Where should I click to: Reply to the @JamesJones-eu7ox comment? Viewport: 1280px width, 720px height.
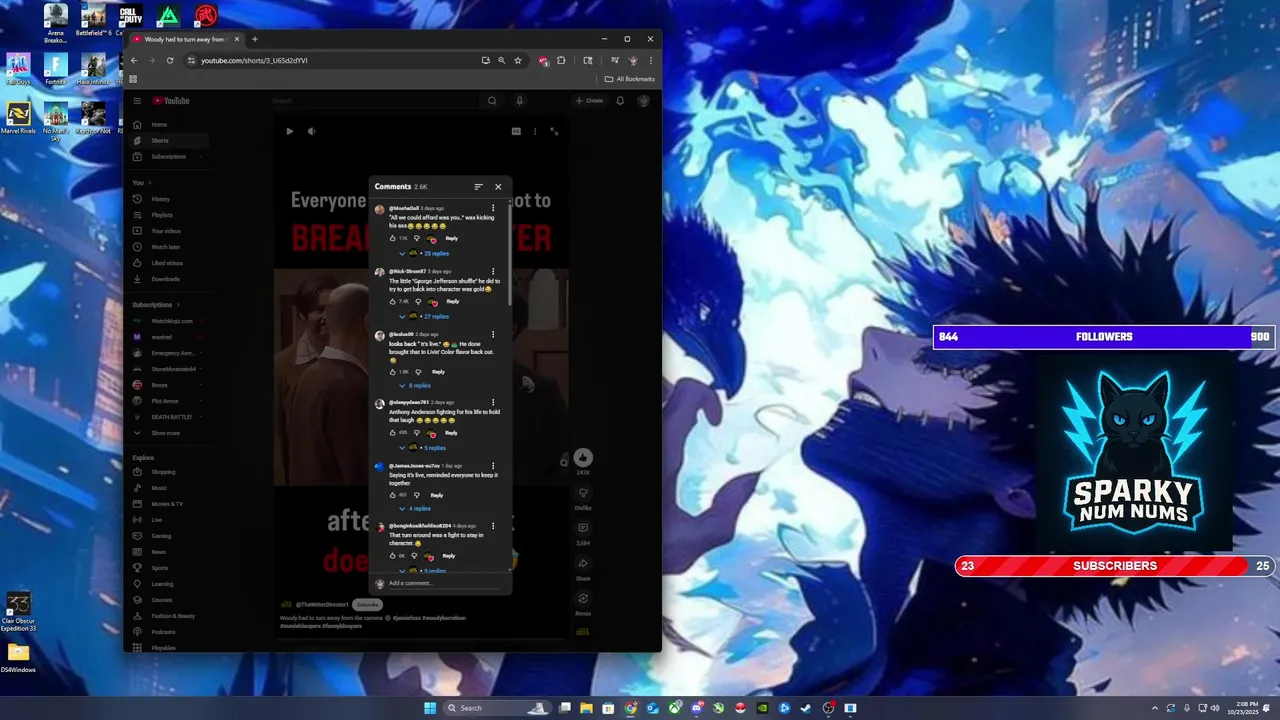pos(437,495)
